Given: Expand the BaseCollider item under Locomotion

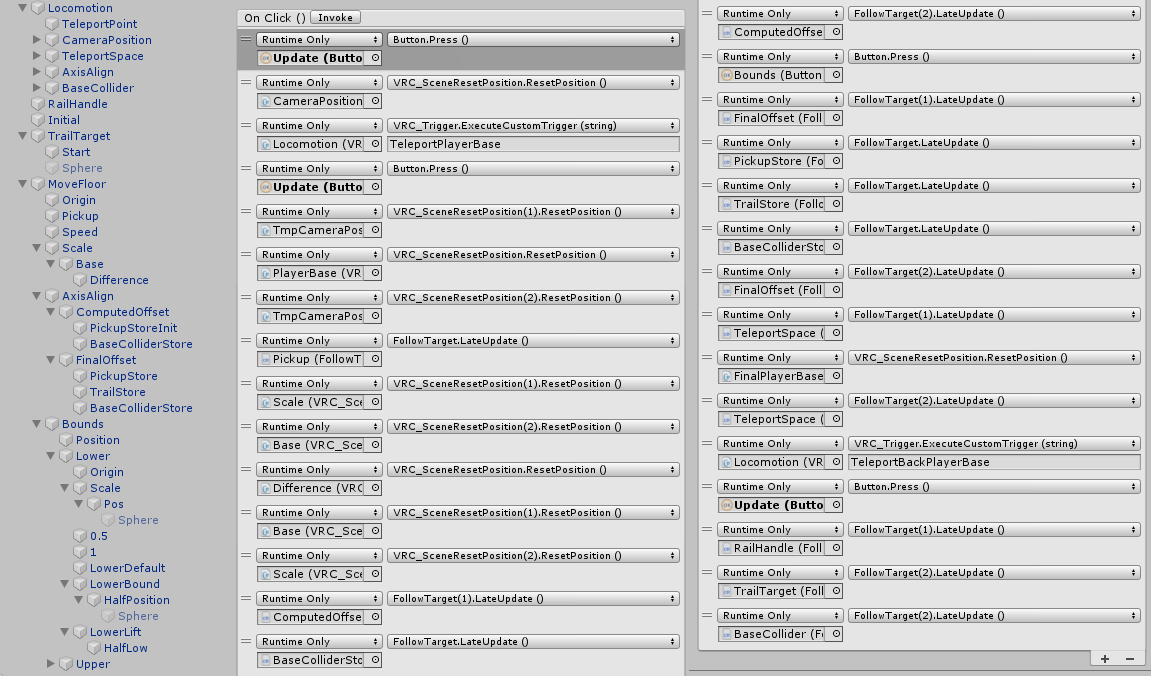Looking at the screenshot, I should 37,88.
